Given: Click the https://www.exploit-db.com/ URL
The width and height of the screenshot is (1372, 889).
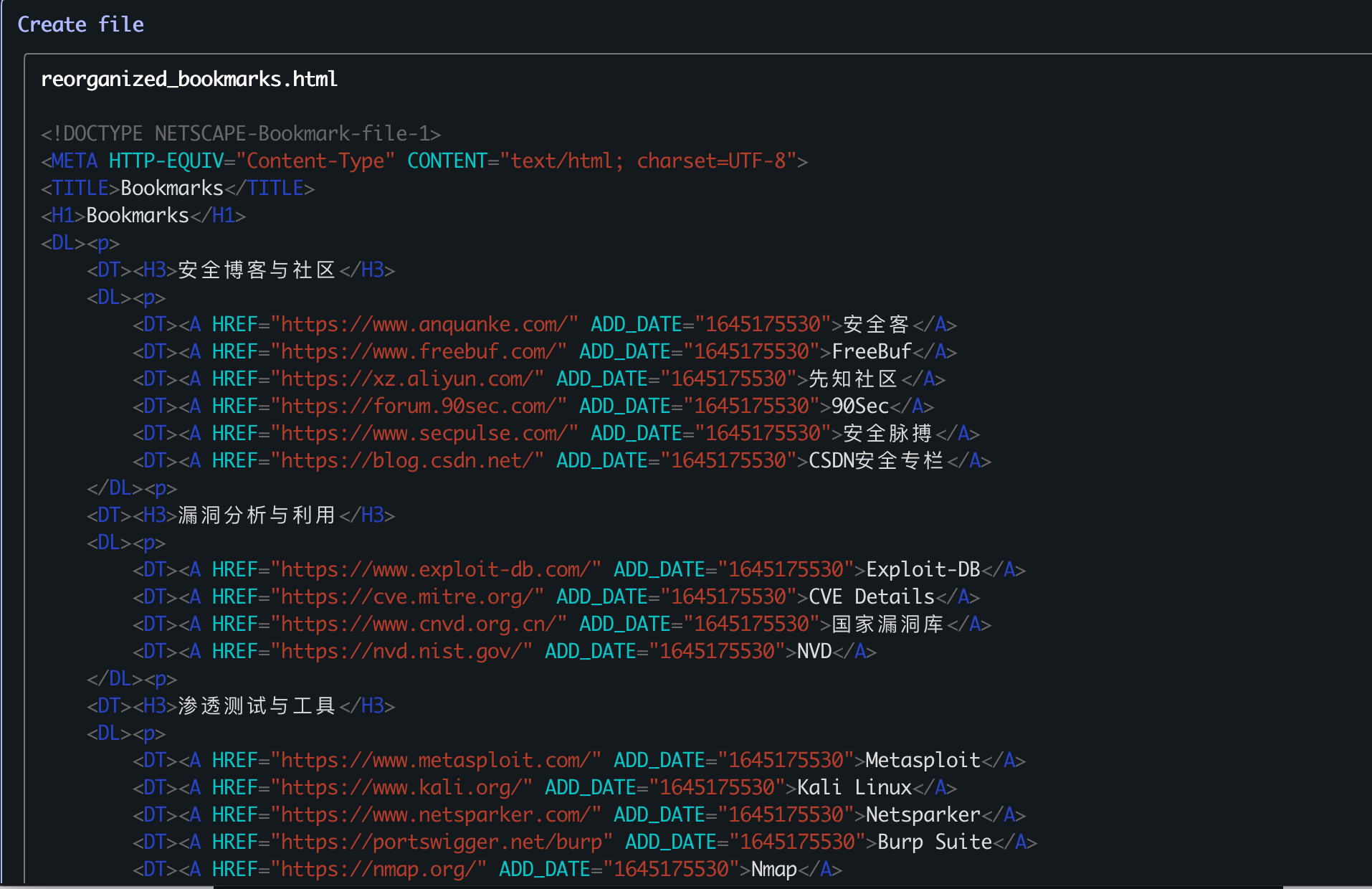Looking at the screenshot, I should (x=436, y=569).
